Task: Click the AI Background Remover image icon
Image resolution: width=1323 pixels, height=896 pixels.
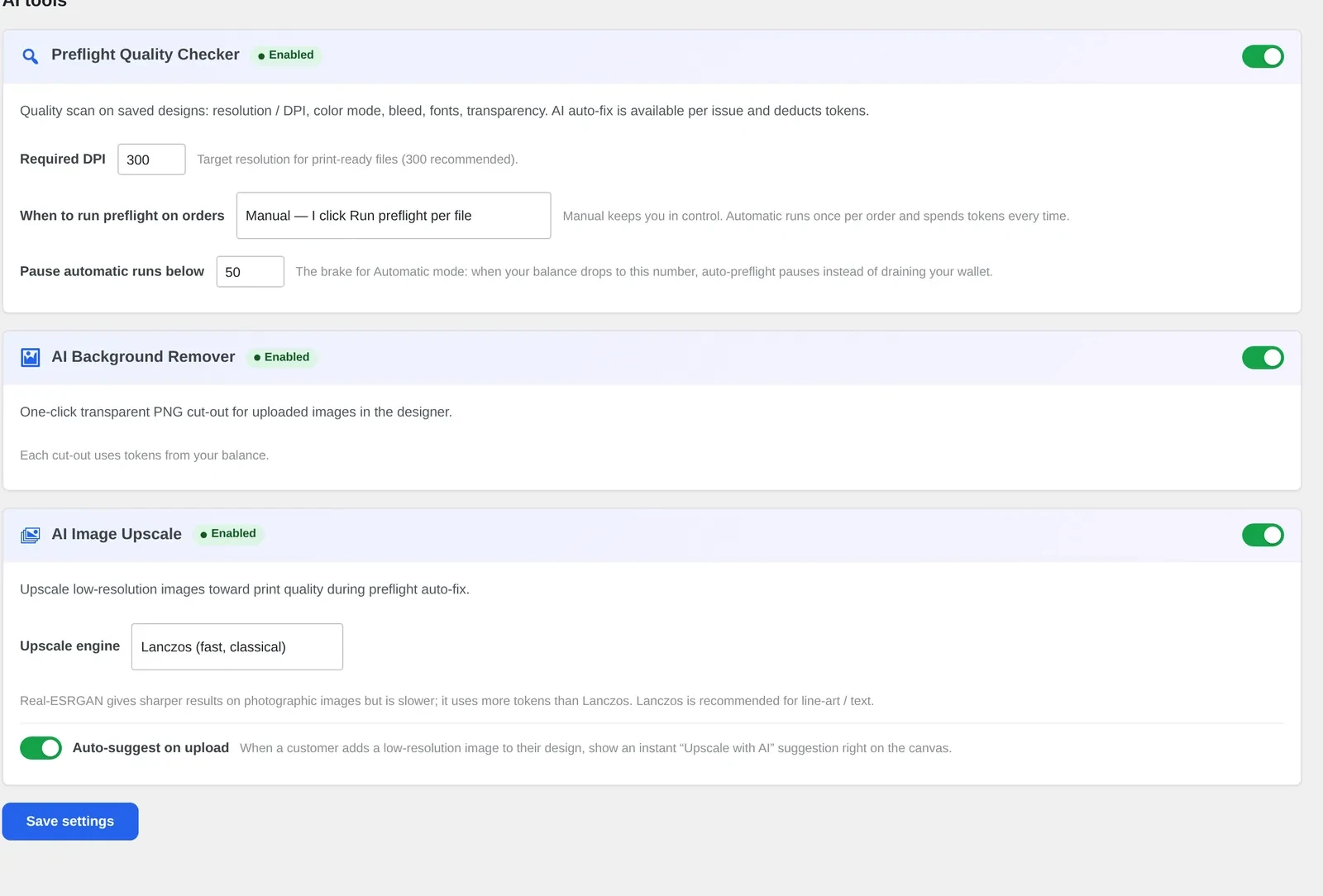Action: tap(30, 357)
